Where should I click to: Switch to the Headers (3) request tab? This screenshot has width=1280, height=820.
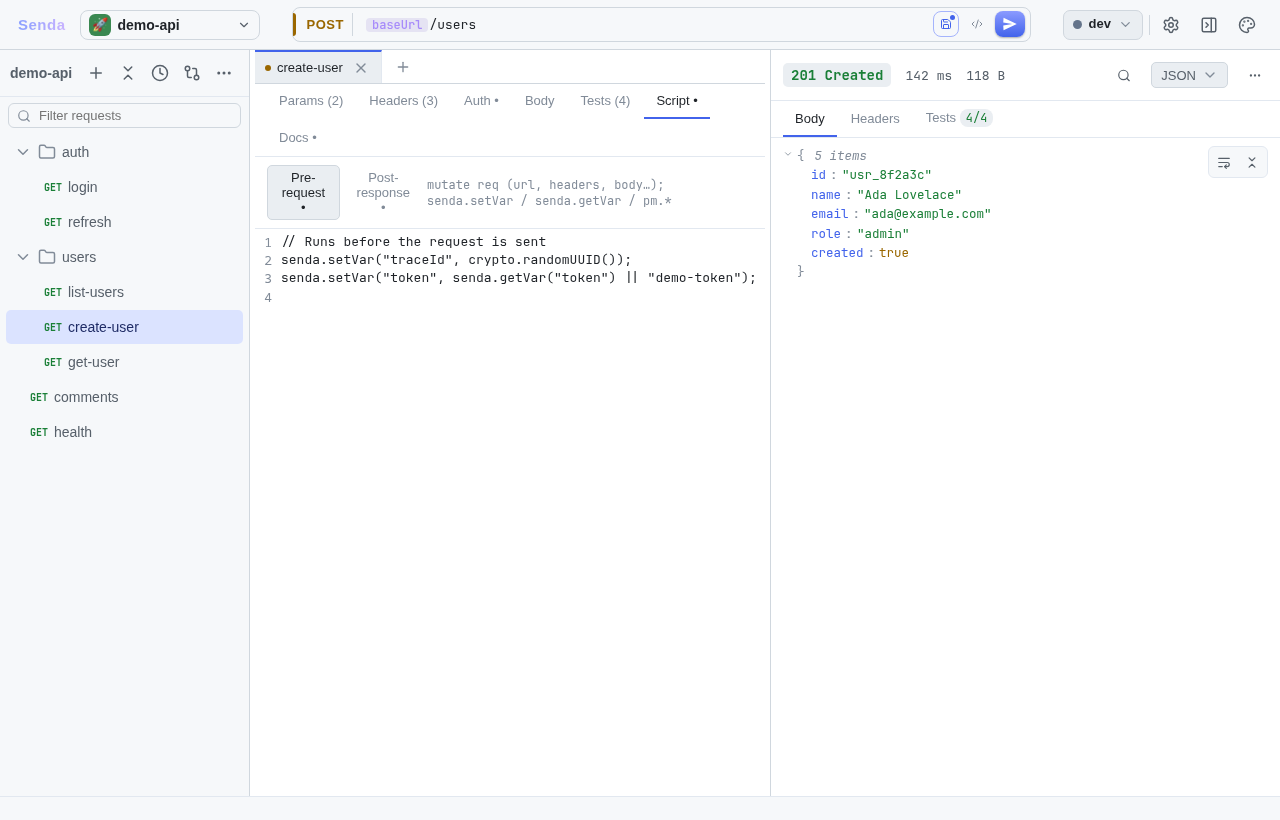click(404, 100)
